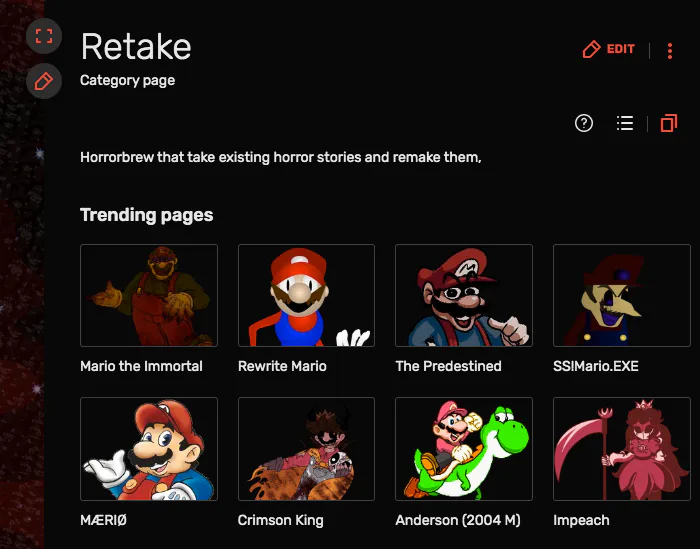700x549 pixels.
Task: Click the question mark help icon
Action: pyautogui.click(x=583, y=123)
